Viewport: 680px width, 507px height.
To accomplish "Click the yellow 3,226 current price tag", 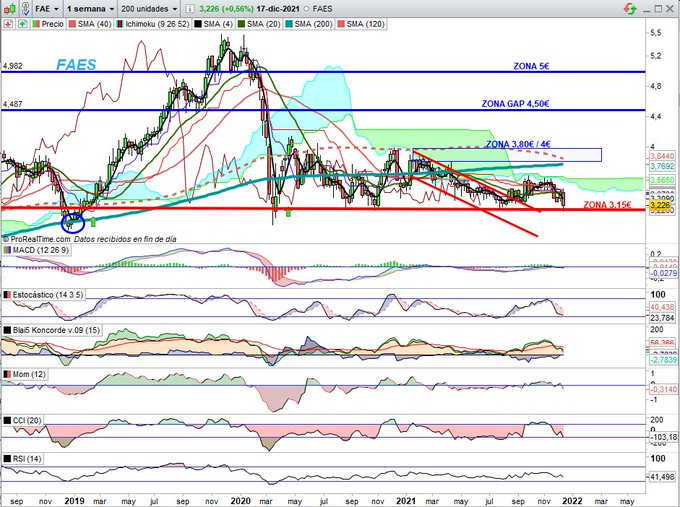I will point(662,207).
